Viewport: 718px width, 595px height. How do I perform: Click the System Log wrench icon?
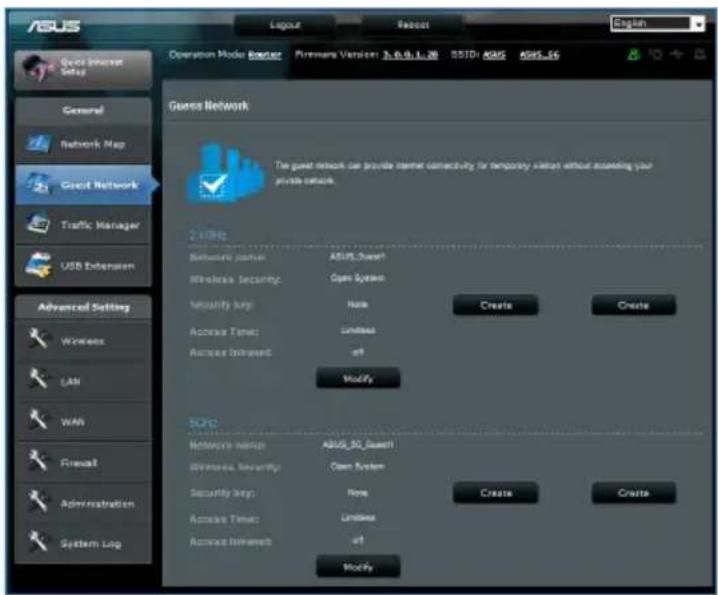38,542
